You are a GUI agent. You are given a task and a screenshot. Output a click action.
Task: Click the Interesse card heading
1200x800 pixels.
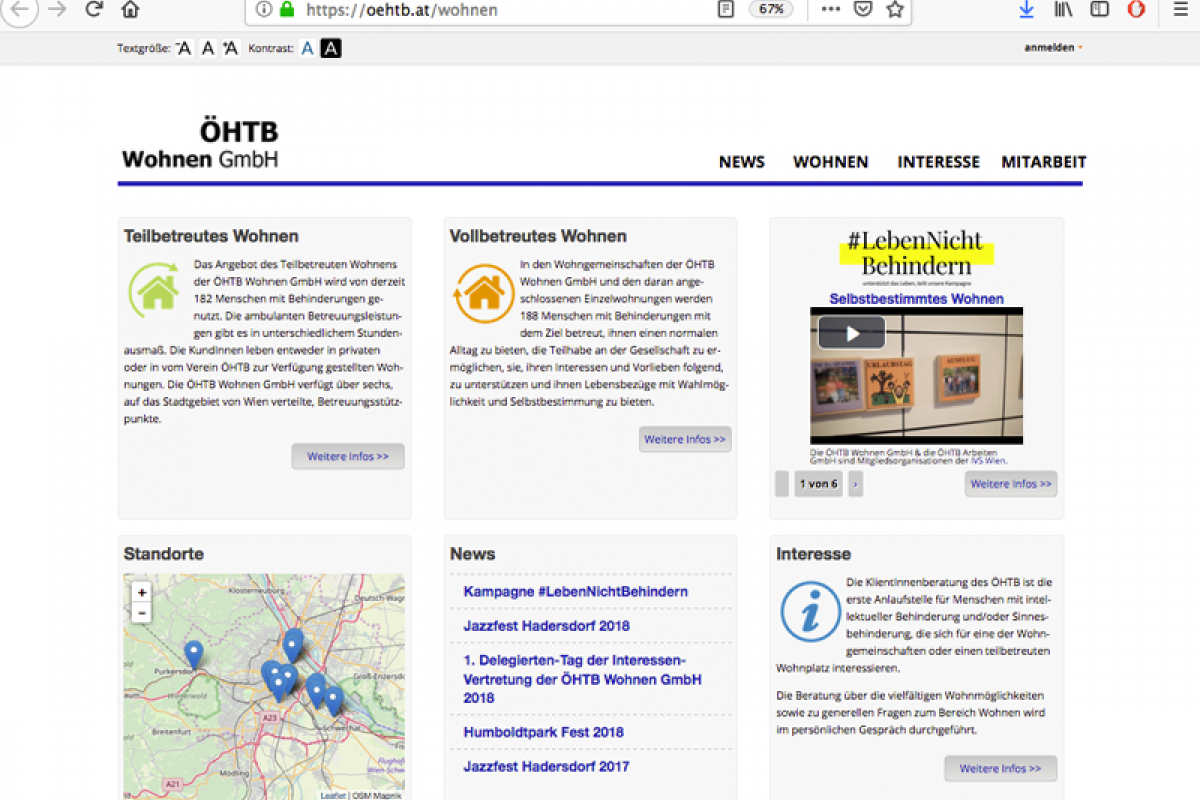click(x=814, y=554)
